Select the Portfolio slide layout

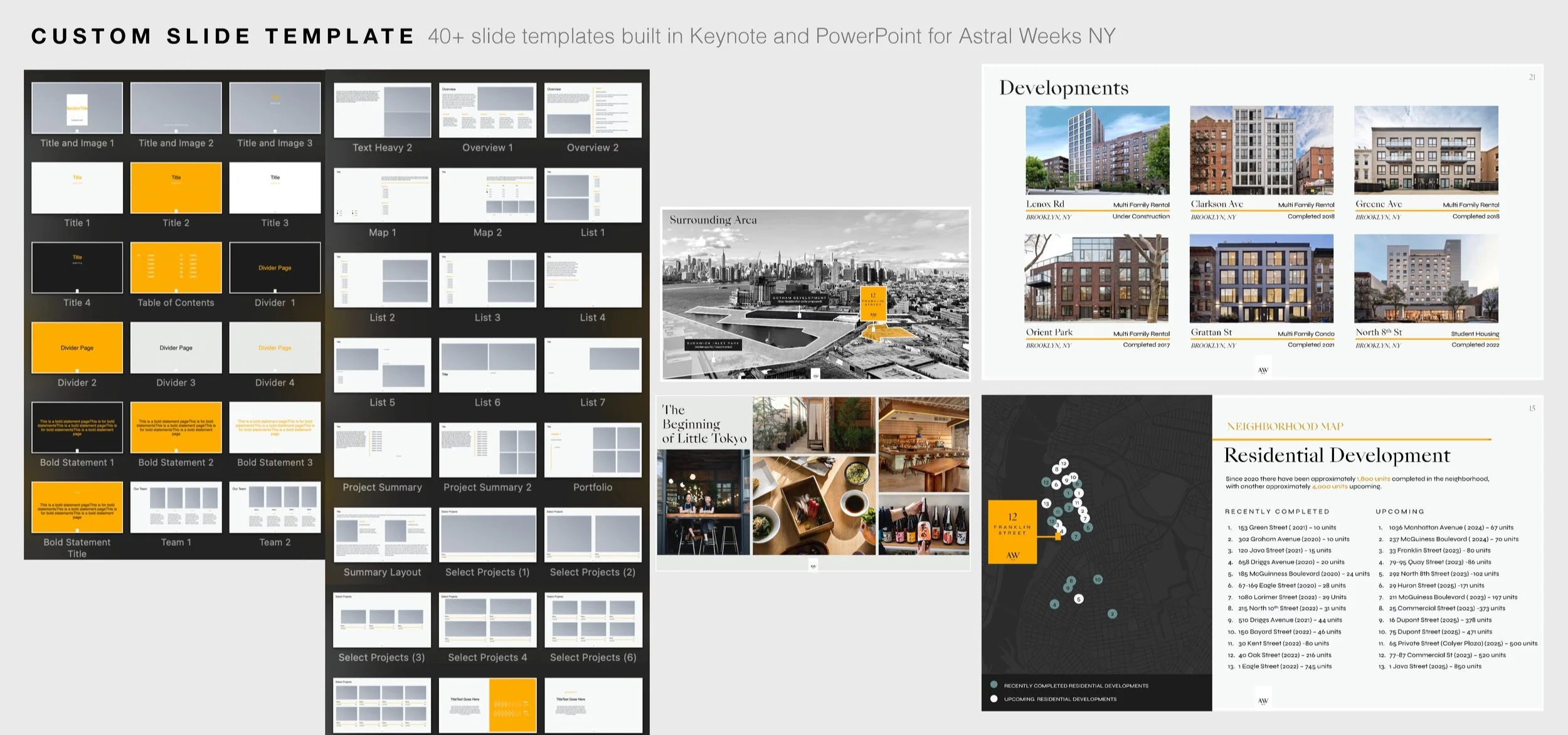593,450
